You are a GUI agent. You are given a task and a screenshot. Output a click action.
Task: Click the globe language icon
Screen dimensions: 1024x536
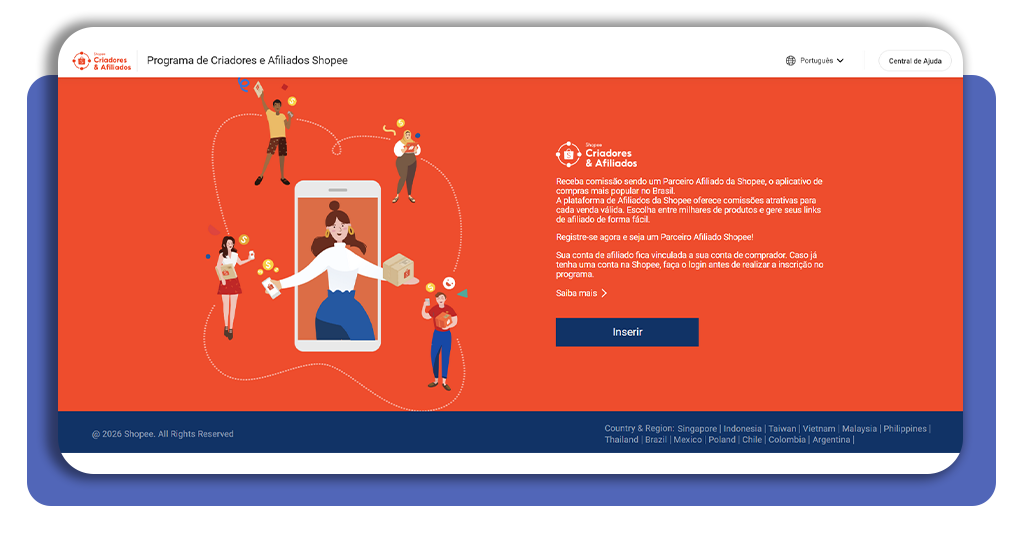(x=790, y=61)
